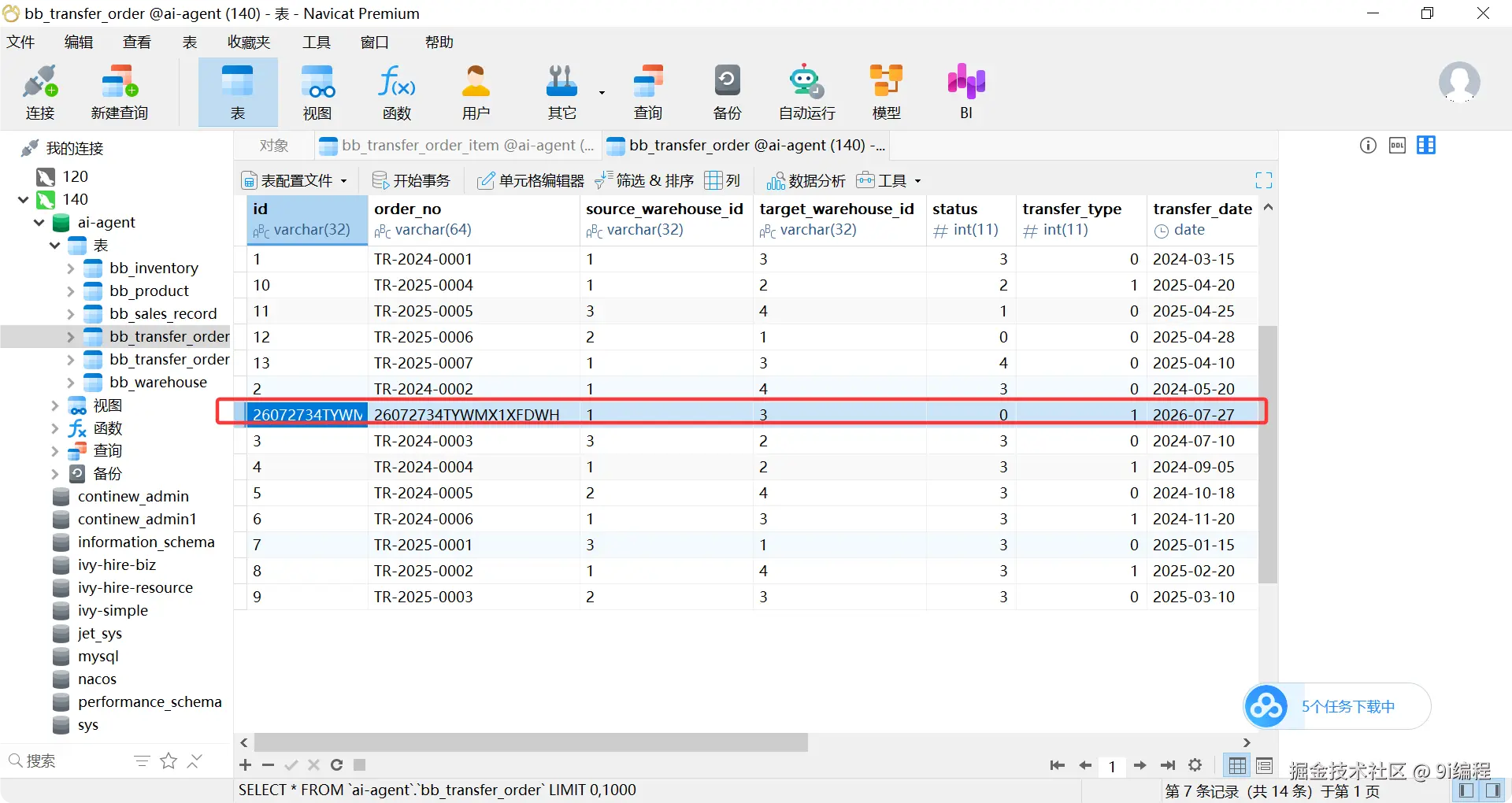Open 数据分析 data analysis
The image size is (1512, 803).
(806, 180)
